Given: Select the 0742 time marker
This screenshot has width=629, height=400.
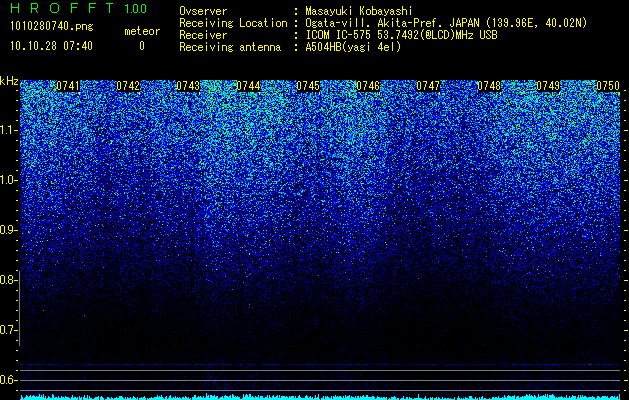Looking at the screenshot, I should point(128,86).
